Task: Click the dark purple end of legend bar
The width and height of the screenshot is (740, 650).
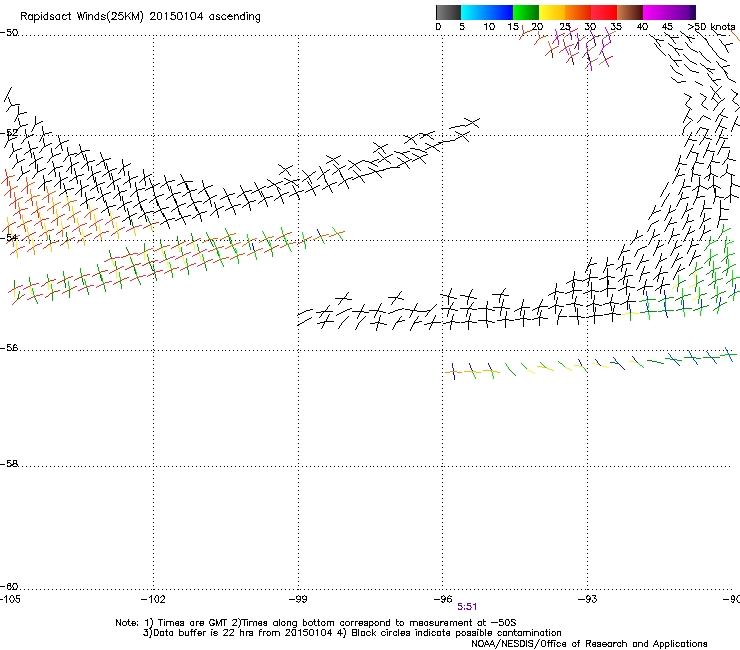Action: [x=692, y=12]
